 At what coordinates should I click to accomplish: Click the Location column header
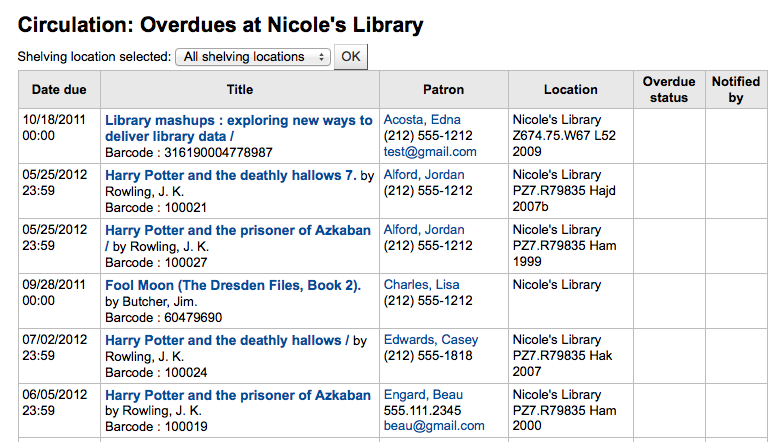click(570, 90)
